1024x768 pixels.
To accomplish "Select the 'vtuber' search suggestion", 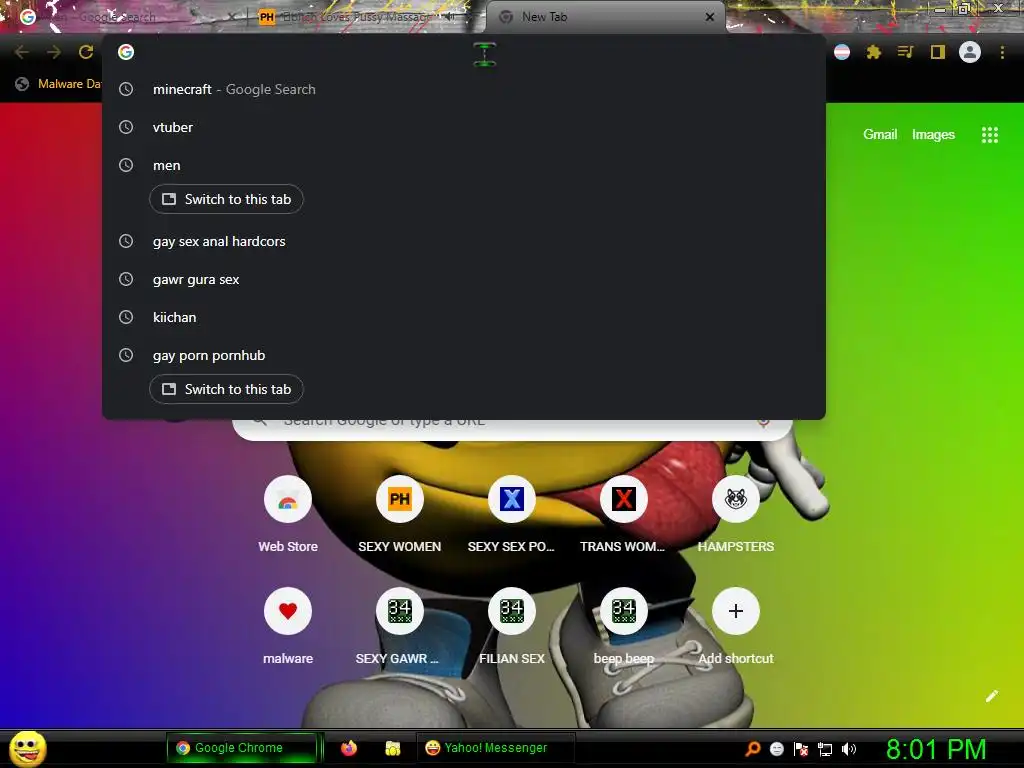I will click(464, 127).
